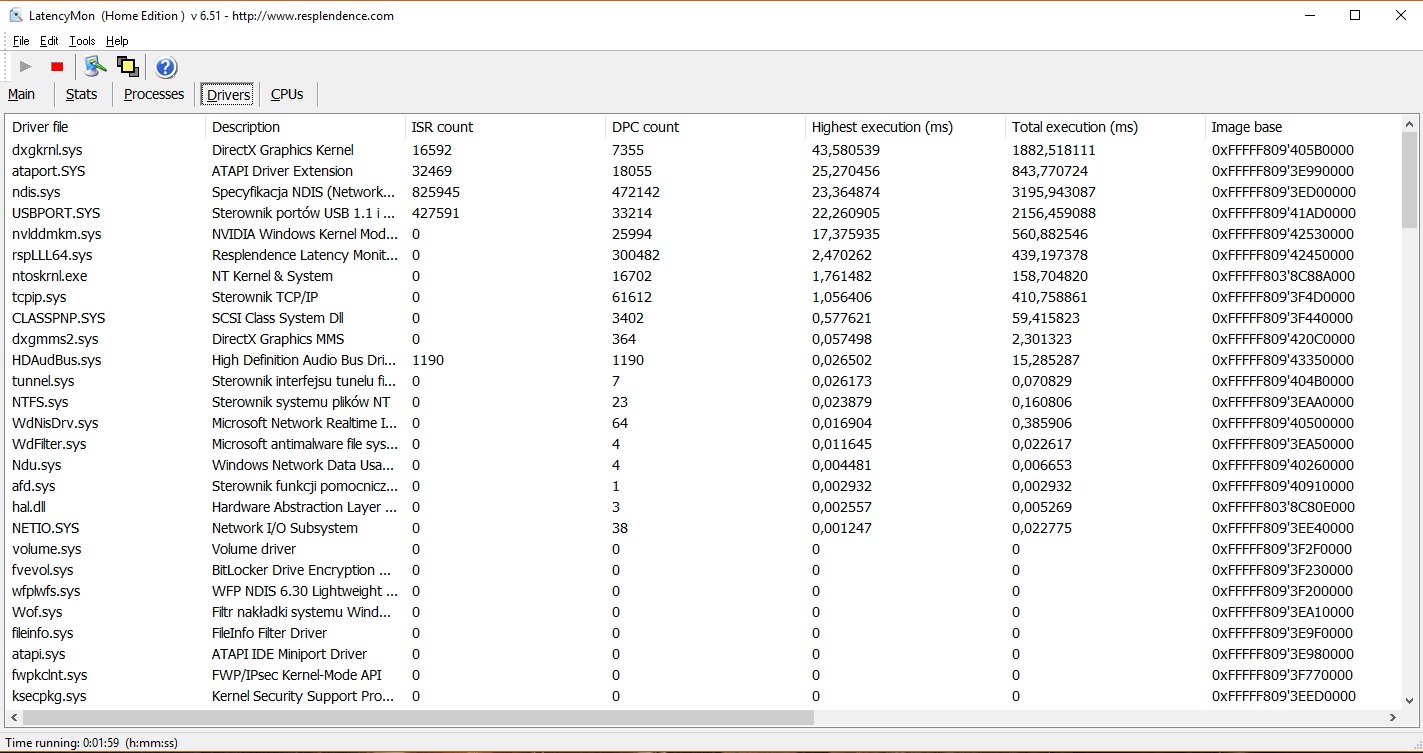
Task: Open the options tool icon in toolbar
Action: tap(95, 67)
